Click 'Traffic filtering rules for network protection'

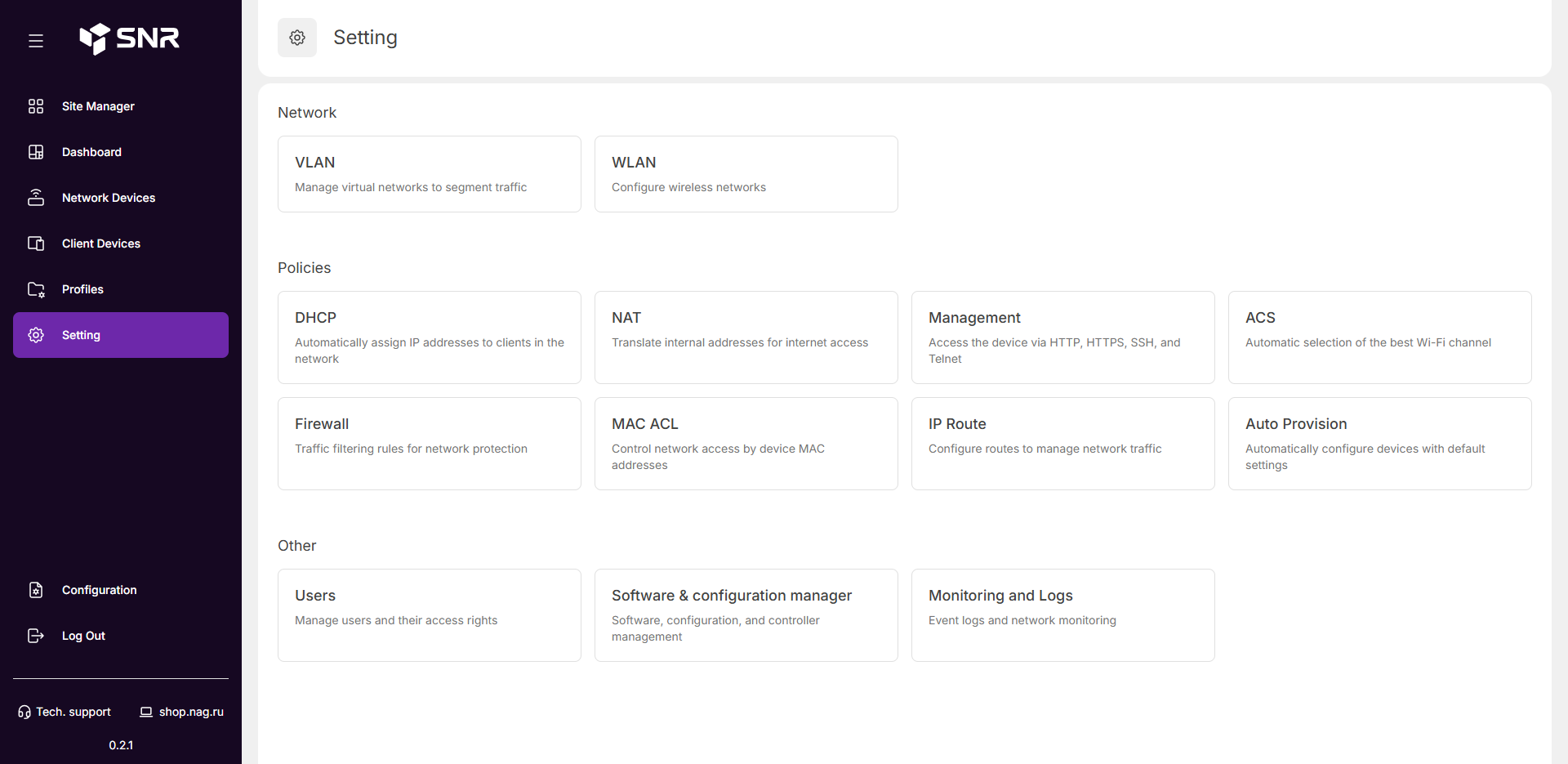pos(411,449)
